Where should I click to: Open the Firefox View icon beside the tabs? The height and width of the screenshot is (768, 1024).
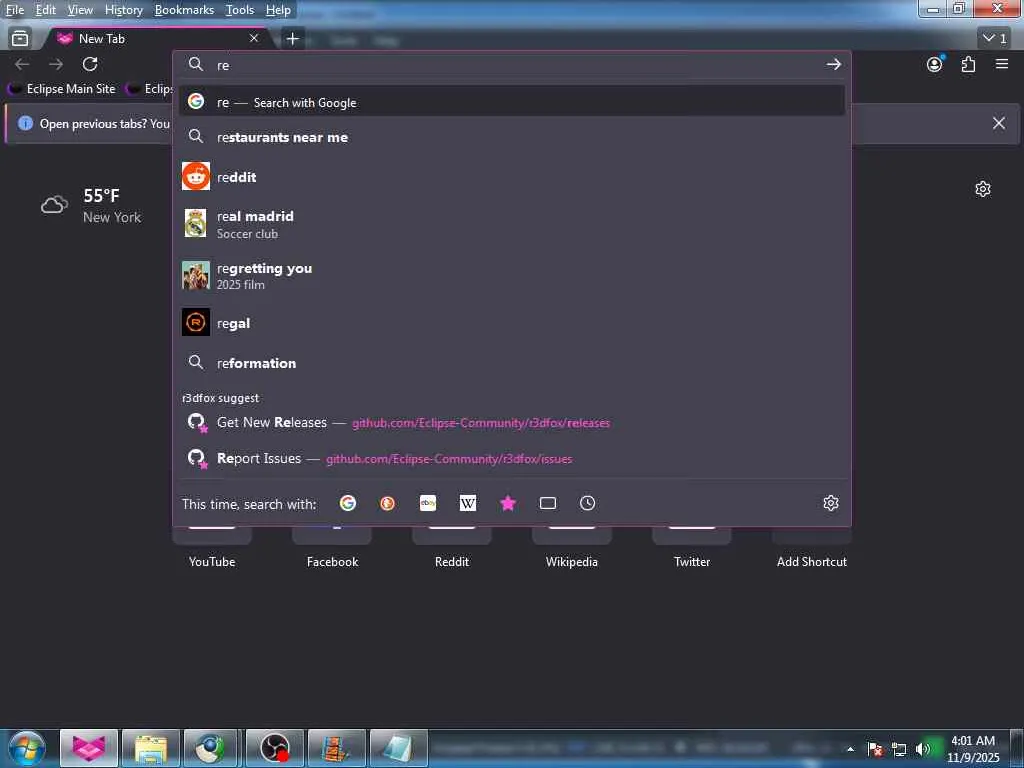coord(20,39)
